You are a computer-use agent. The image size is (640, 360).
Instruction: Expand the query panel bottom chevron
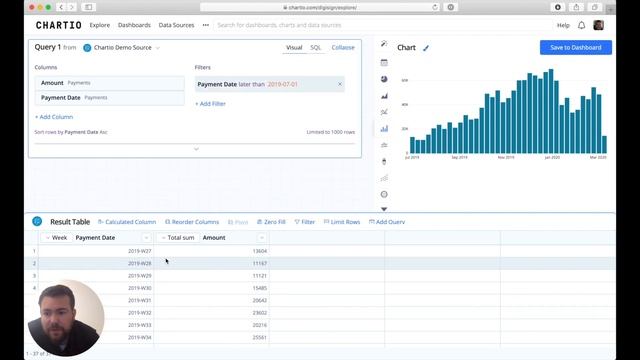pos(196,149)
